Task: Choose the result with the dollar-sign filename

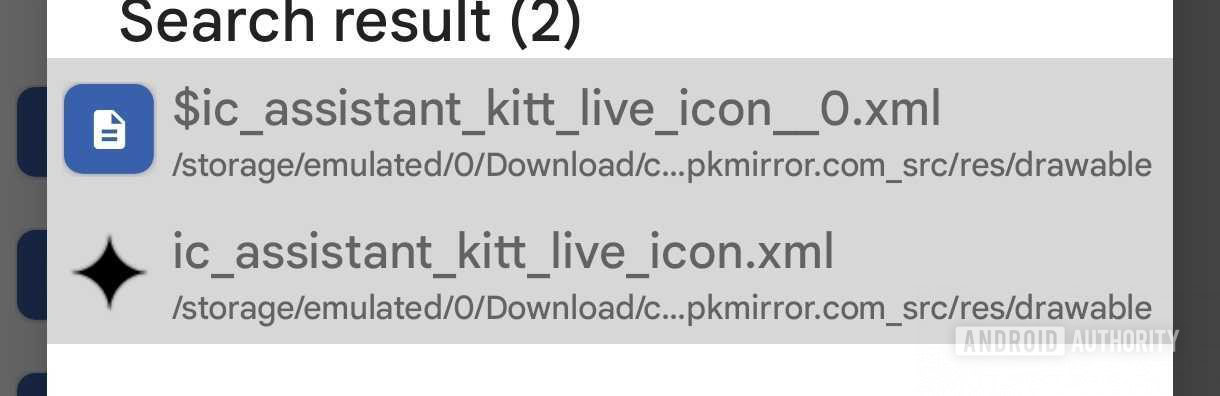Action: click(557, 109)
